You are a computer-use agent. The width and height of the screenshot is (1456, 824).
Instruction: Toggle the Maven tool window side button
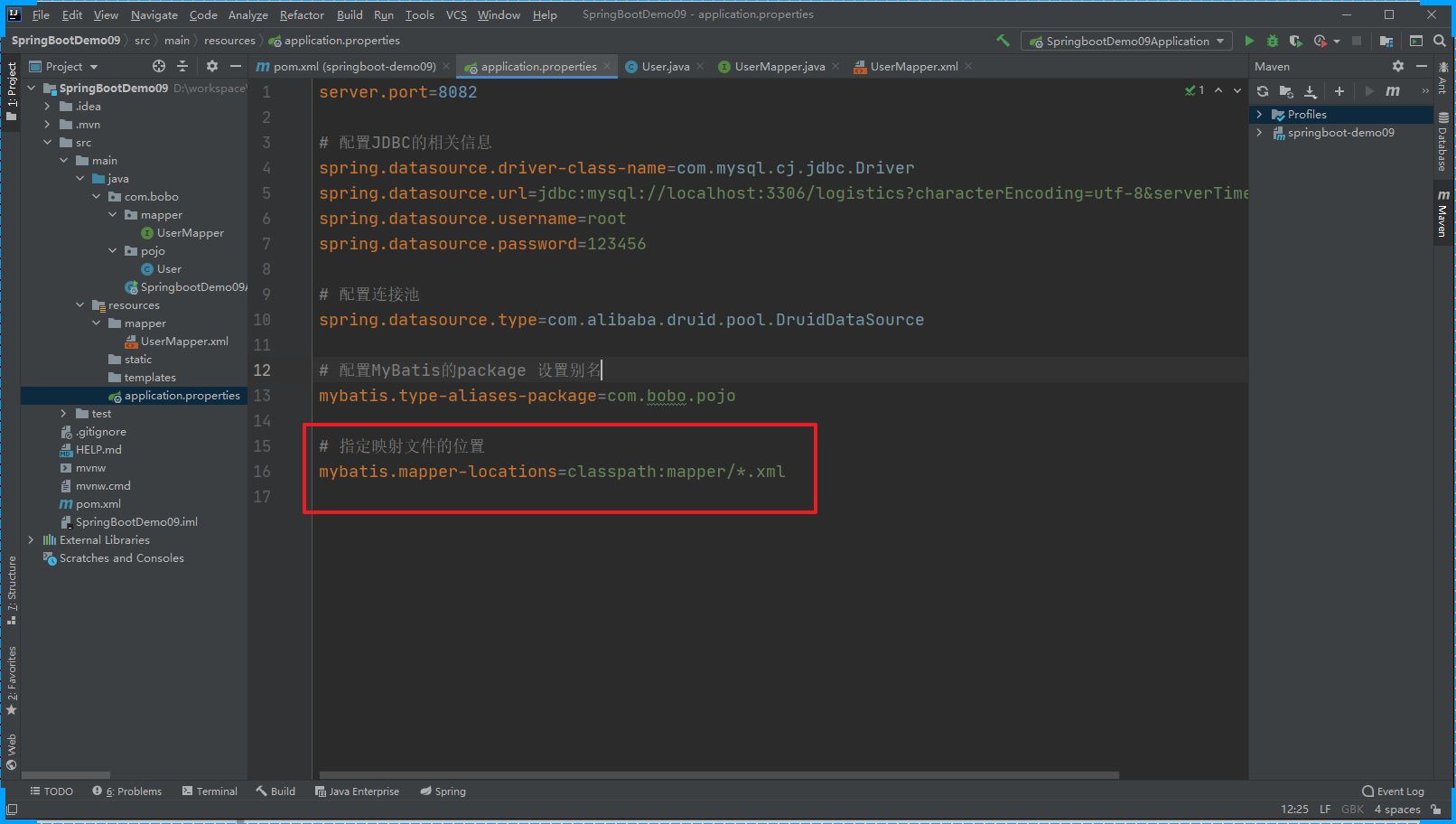tap(1442, 213)
